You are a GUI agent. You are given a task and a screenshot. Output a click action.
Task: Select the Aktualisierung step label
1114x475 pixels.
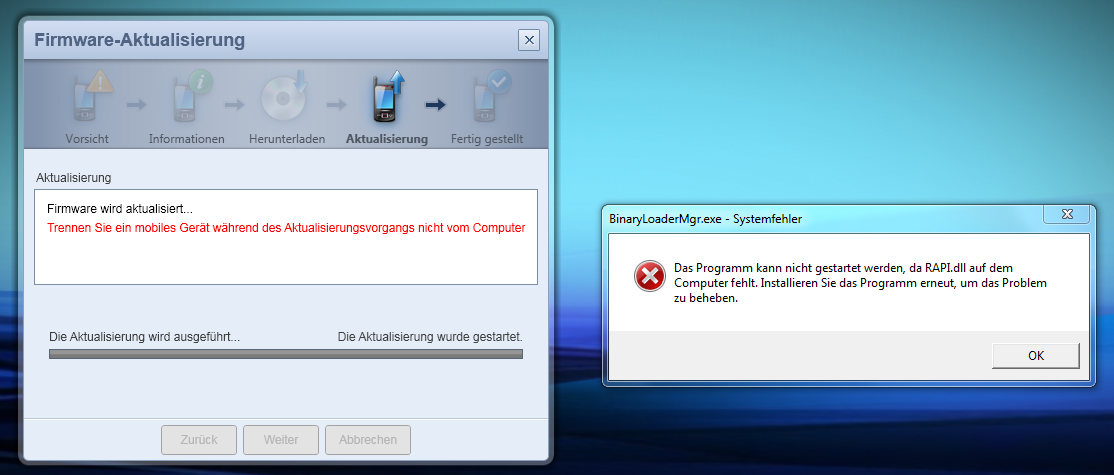tap(386, 139)
